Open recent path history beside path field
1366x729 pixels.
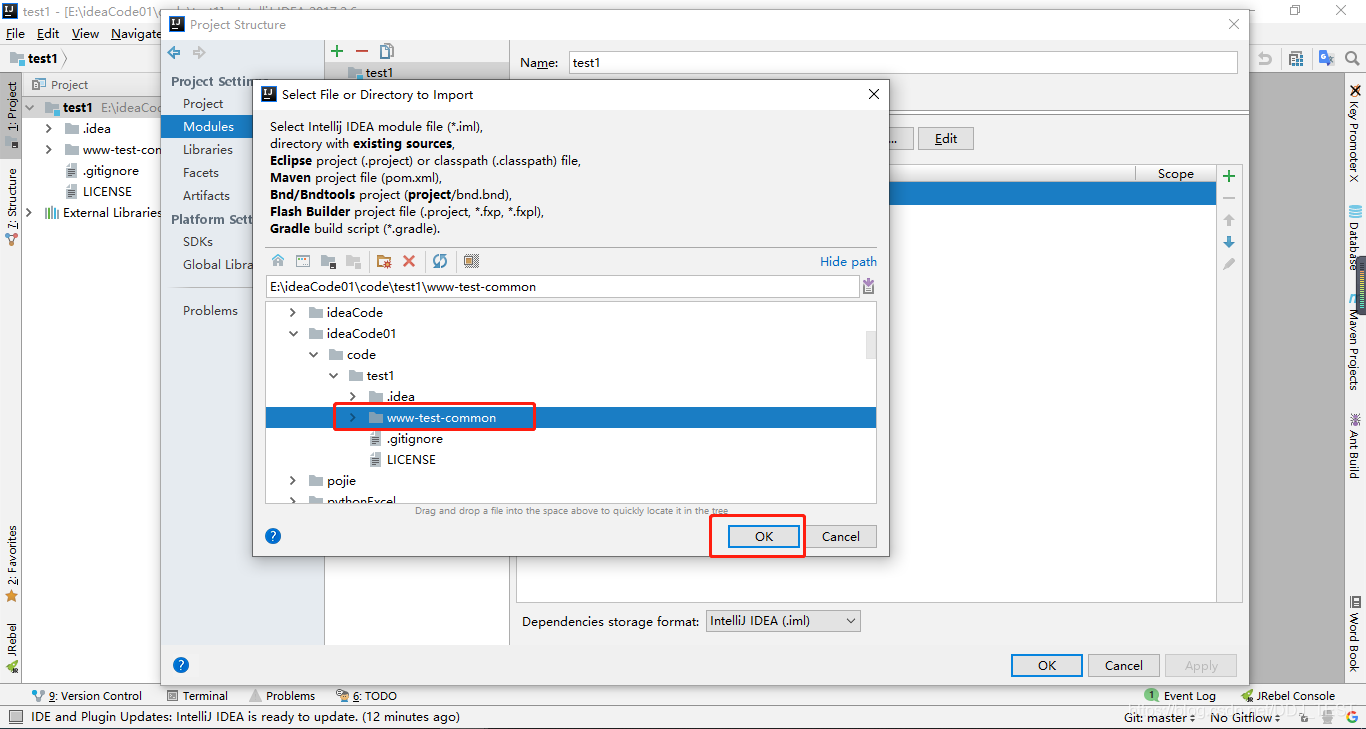coord(868,286)
